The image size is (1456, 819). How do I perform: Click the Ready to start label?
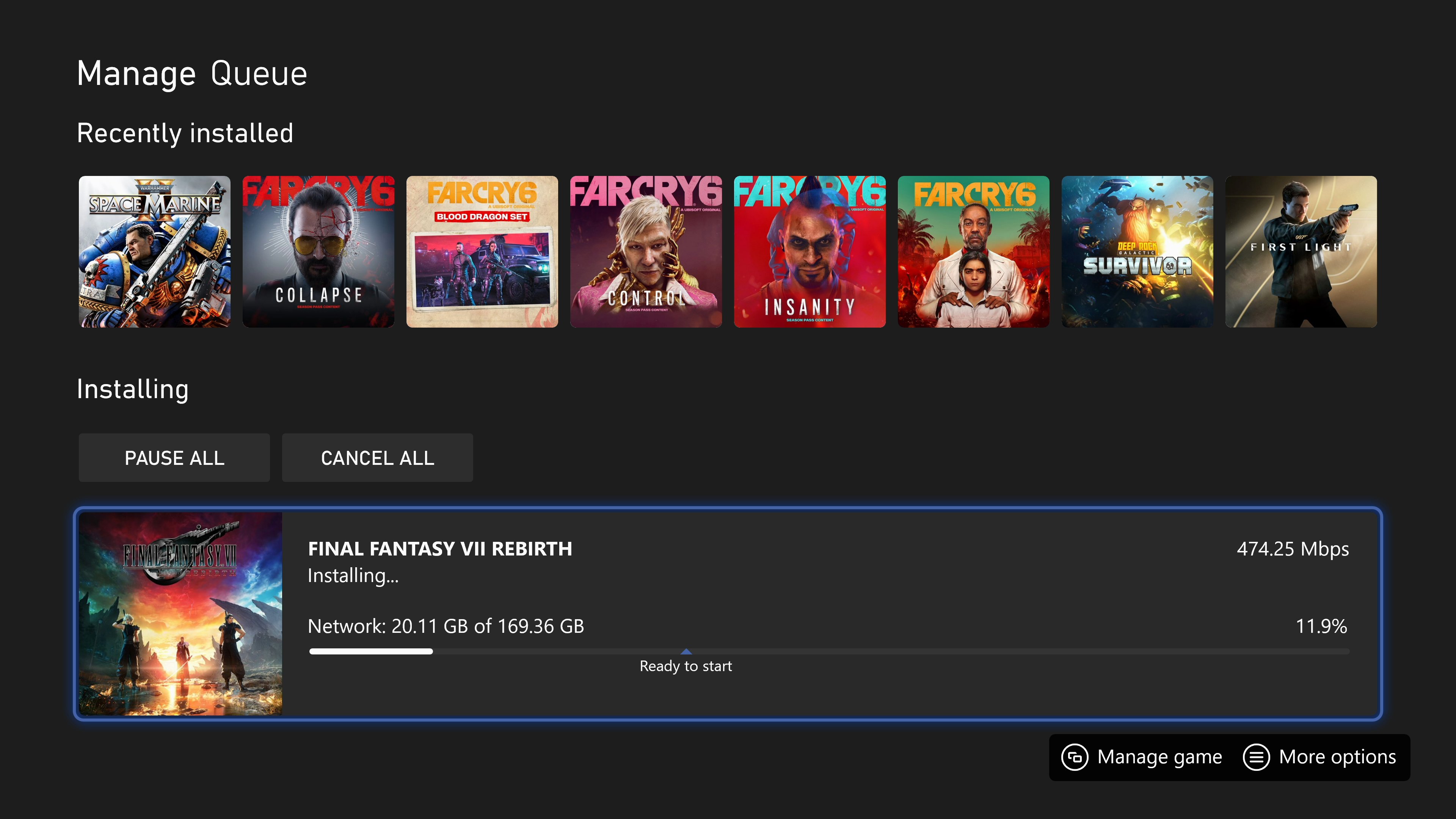[x=686, y=667]
